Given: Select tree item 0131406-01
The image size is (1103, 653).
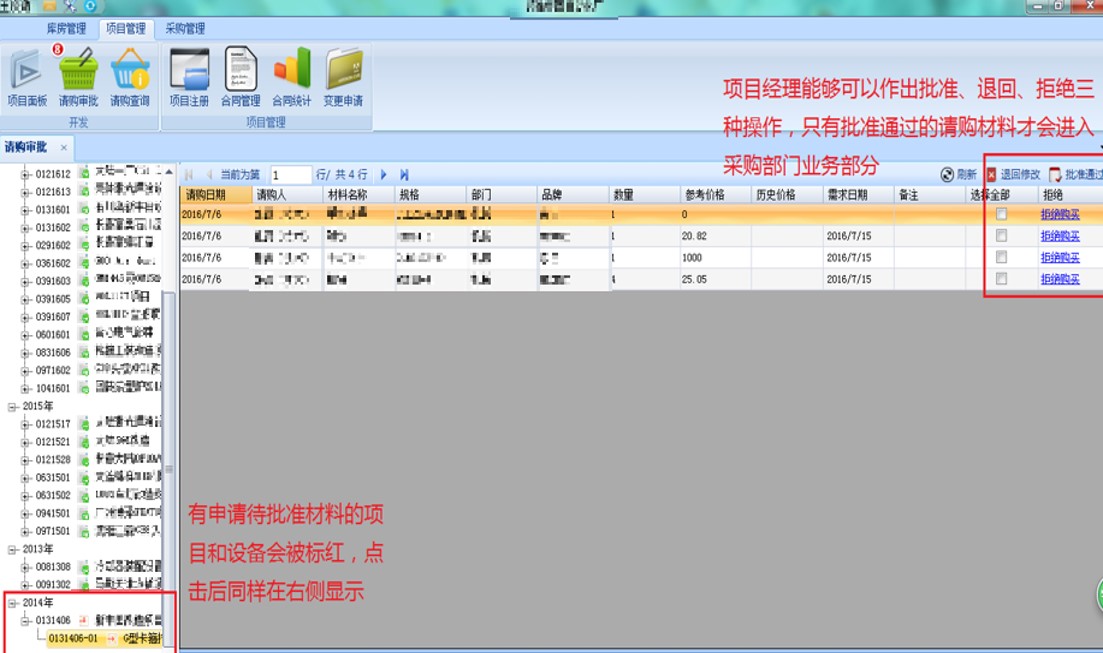Looking at the screenshot, I should (x=103, y=638).
